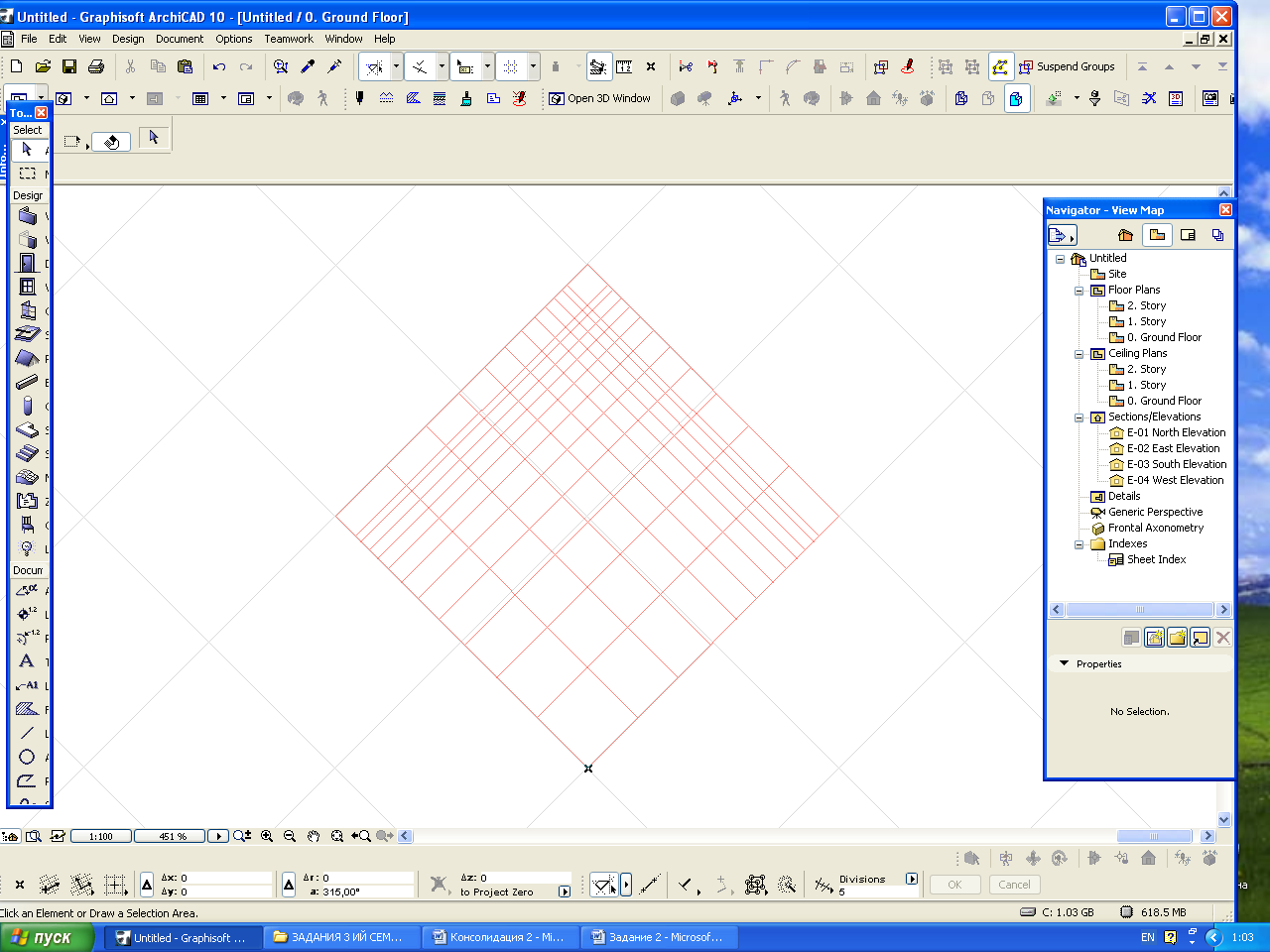
Task: Click the Navigator horizontal scrollbar
Action: point(1140,610)
